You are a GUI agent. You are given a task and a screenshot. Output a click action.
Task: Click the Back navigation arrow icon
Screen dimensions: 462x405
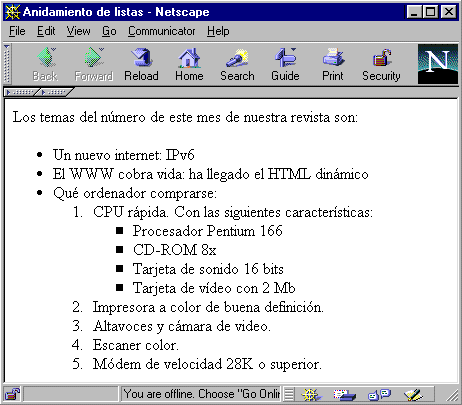[46, 57]
